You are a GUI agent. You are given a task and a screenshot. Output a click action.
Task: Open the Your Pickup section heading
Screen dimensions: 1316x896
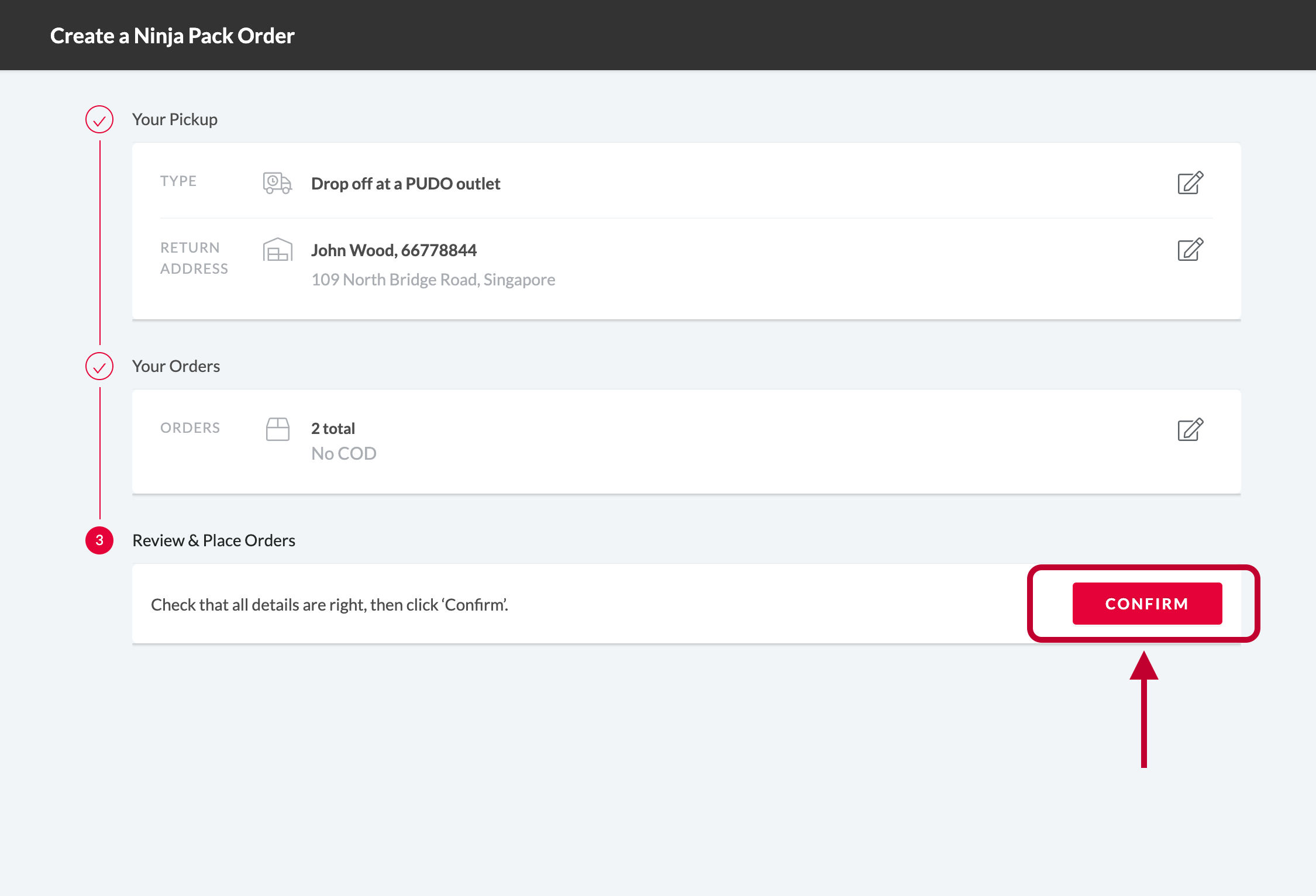174,119
